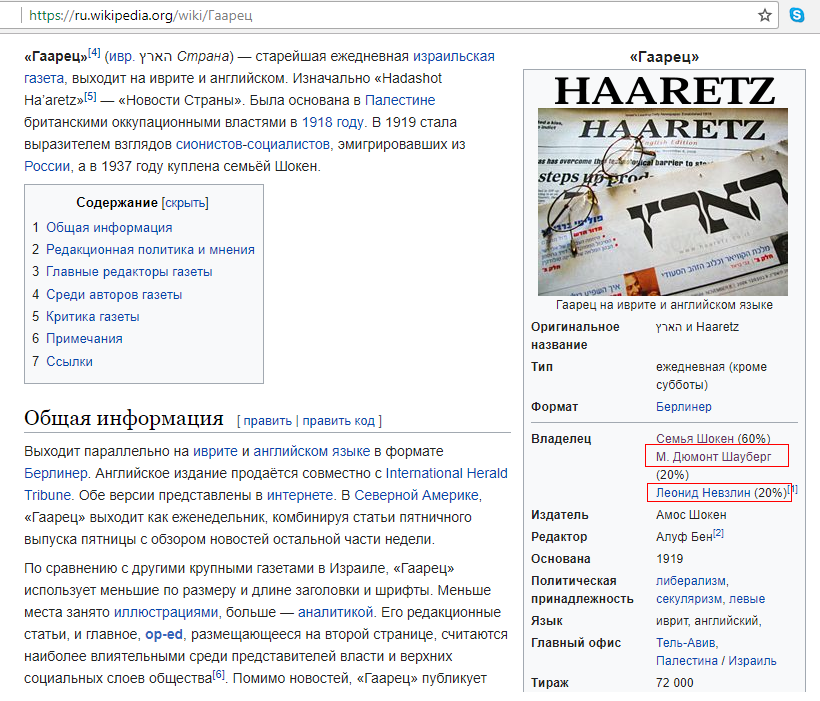Open the интернете link
Viewport: 820px width, 701px height.
[300, 495]
